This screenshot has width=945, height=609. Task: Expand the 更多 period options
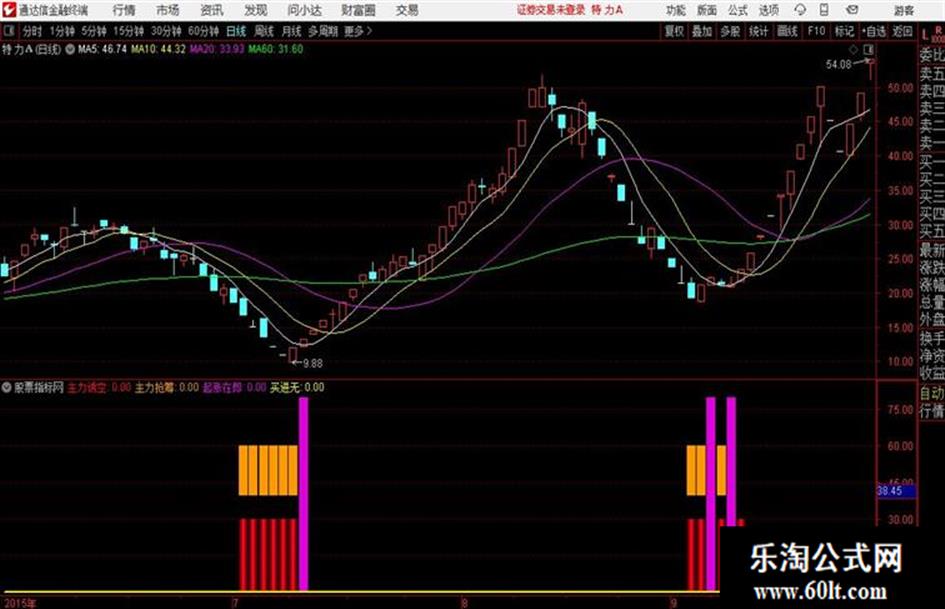tap(358, 31)
